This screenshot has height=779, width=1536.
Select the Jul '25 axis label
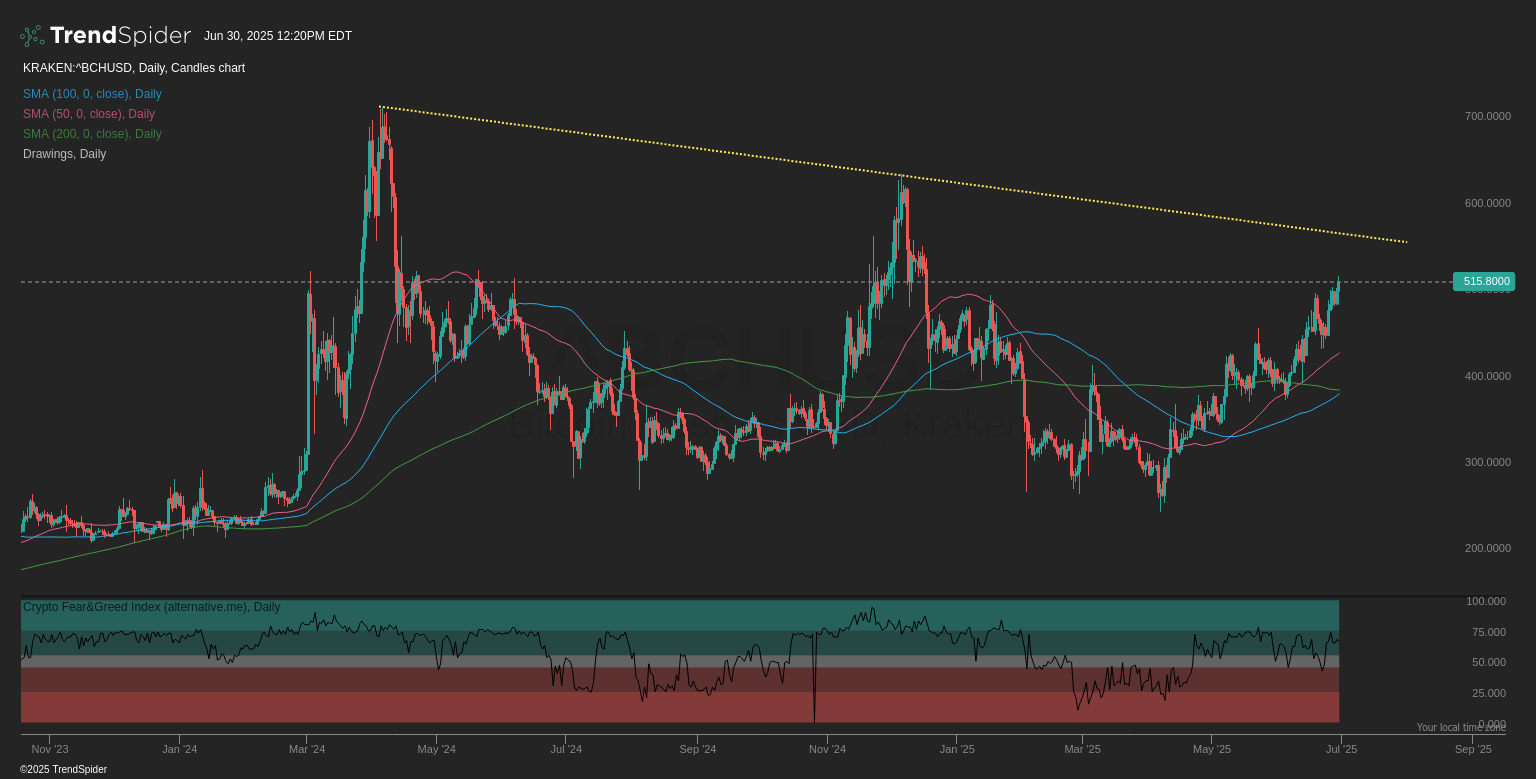1341,748
